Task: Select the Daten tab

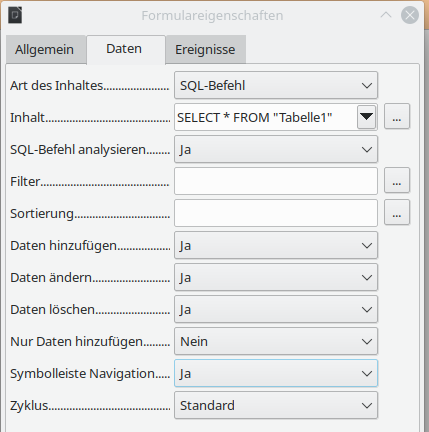Action: pos(124,49)
